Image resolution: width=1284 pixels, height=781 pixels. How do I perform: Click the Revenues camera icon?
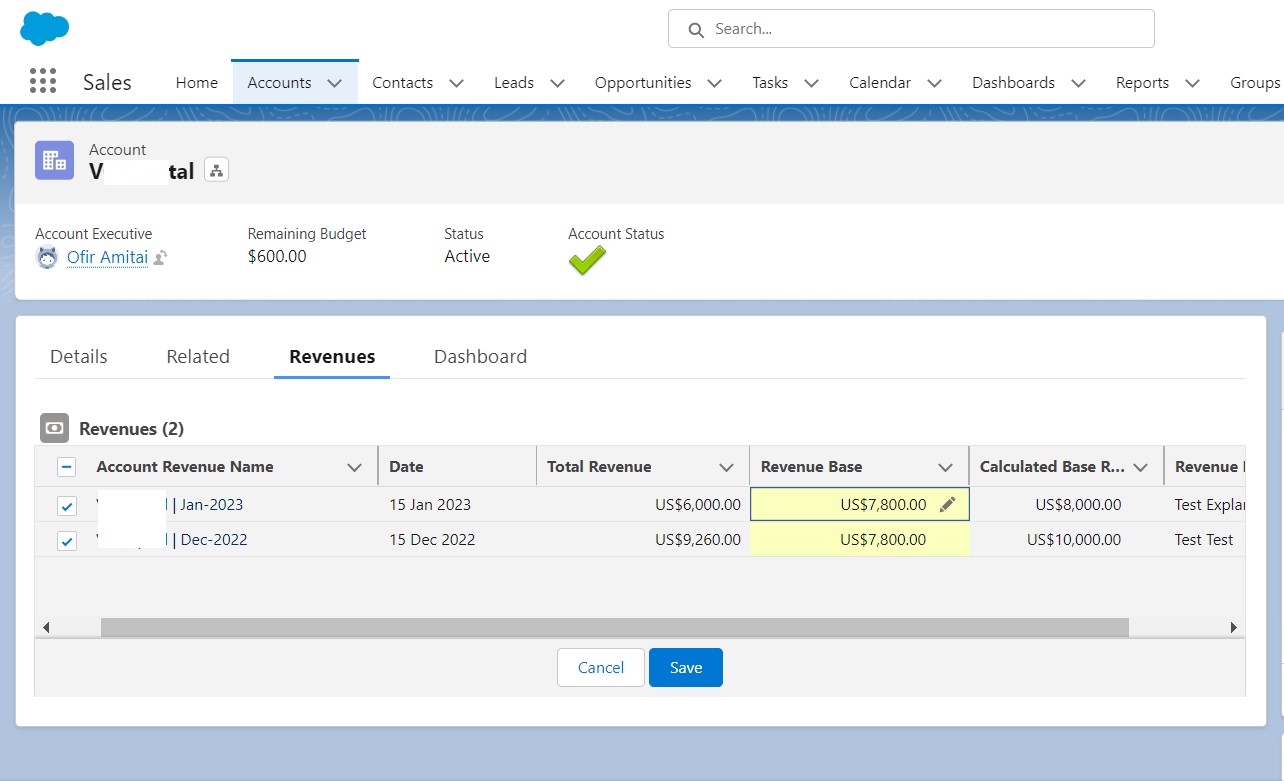coord(54,428)
